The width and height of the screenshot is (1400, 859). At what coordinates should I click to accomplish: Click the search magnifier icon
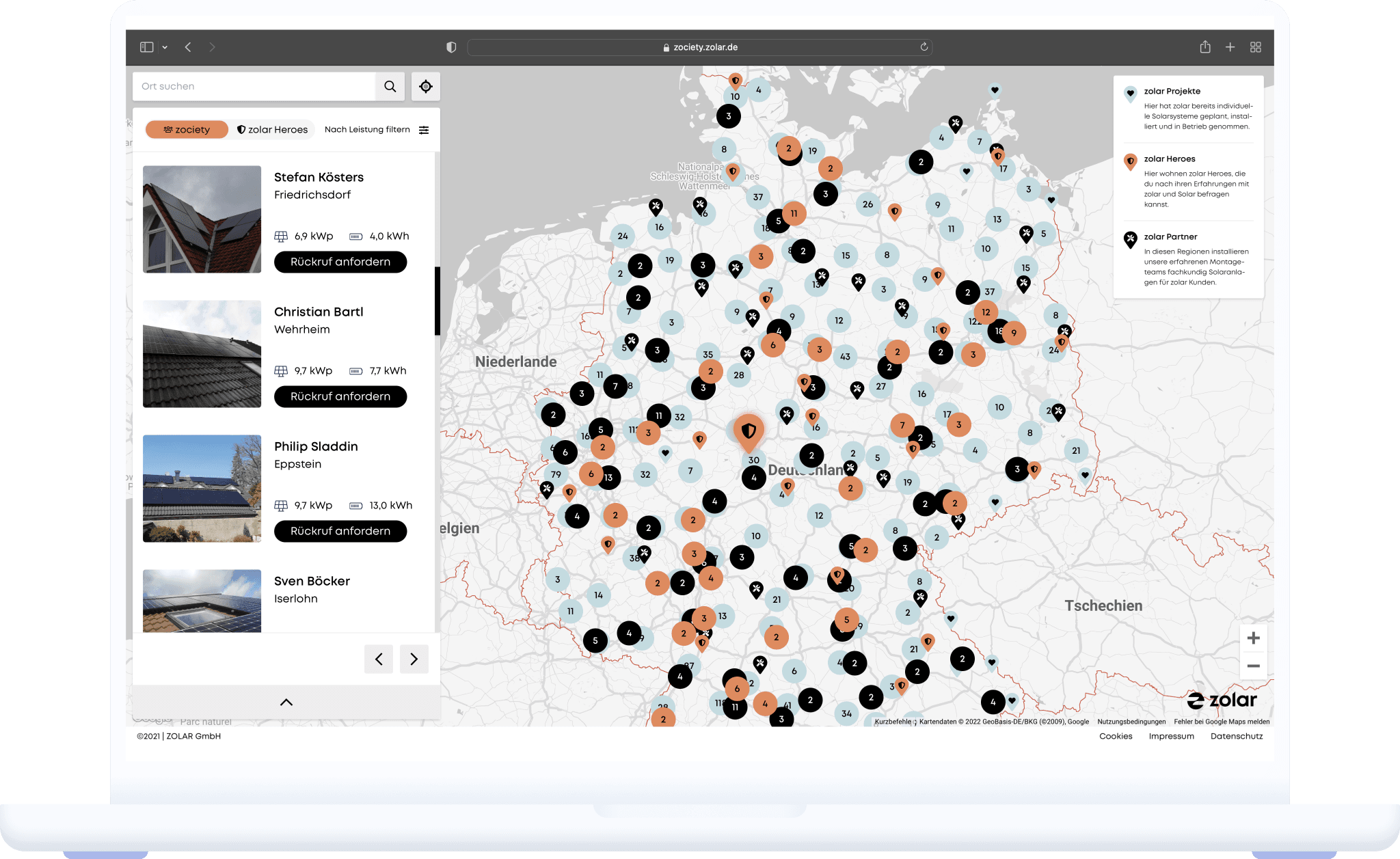390,86
